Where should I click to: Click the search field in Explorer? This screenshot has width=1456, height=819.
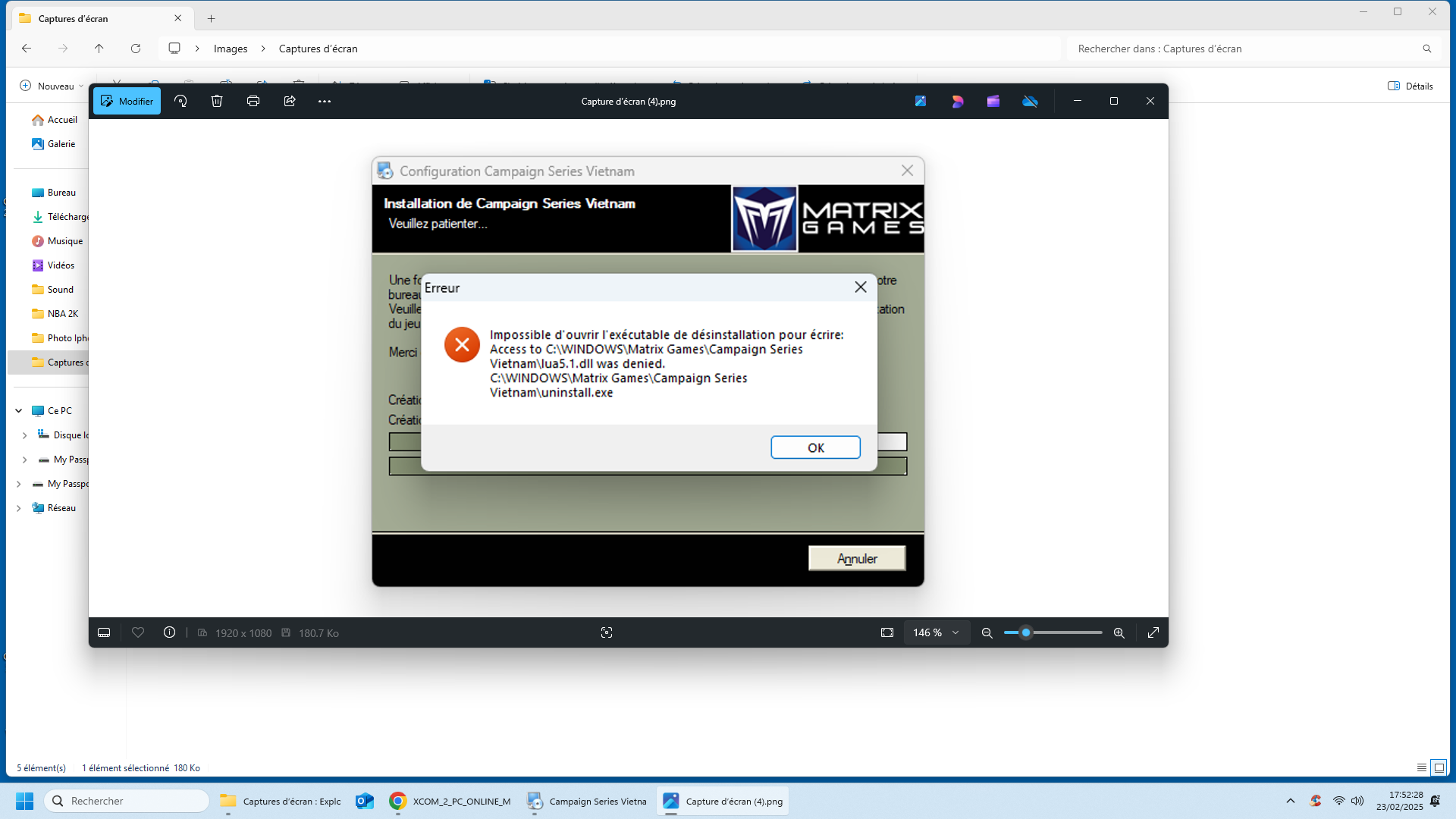click(1253, 49)
